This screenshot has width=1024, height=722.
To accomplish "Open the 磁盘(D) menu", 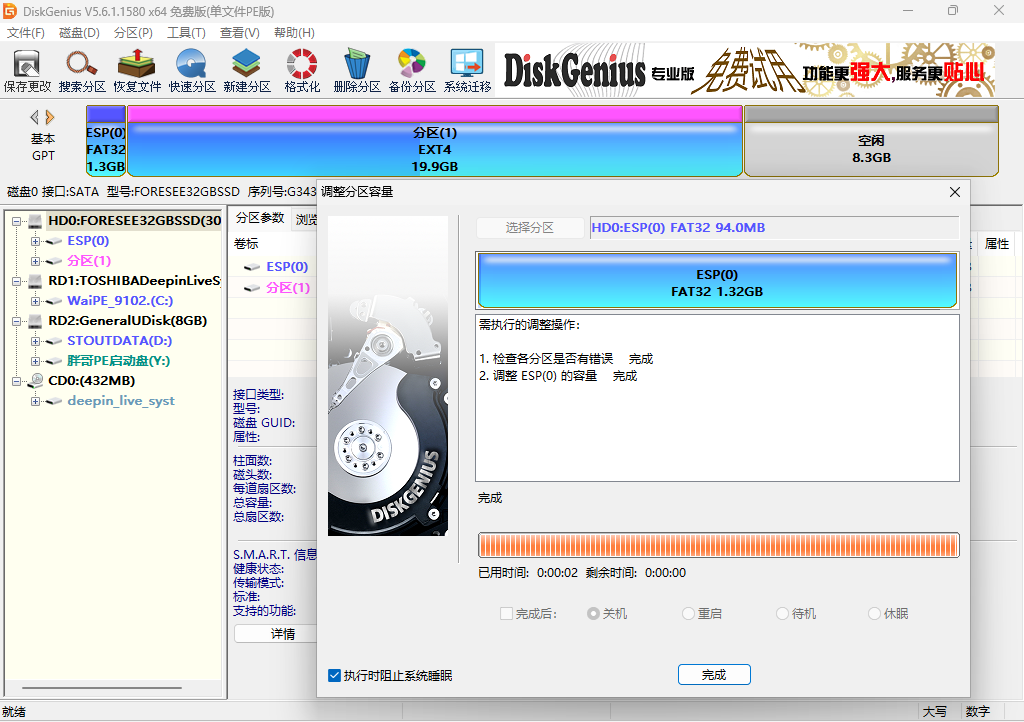I will tap(79, 33).
